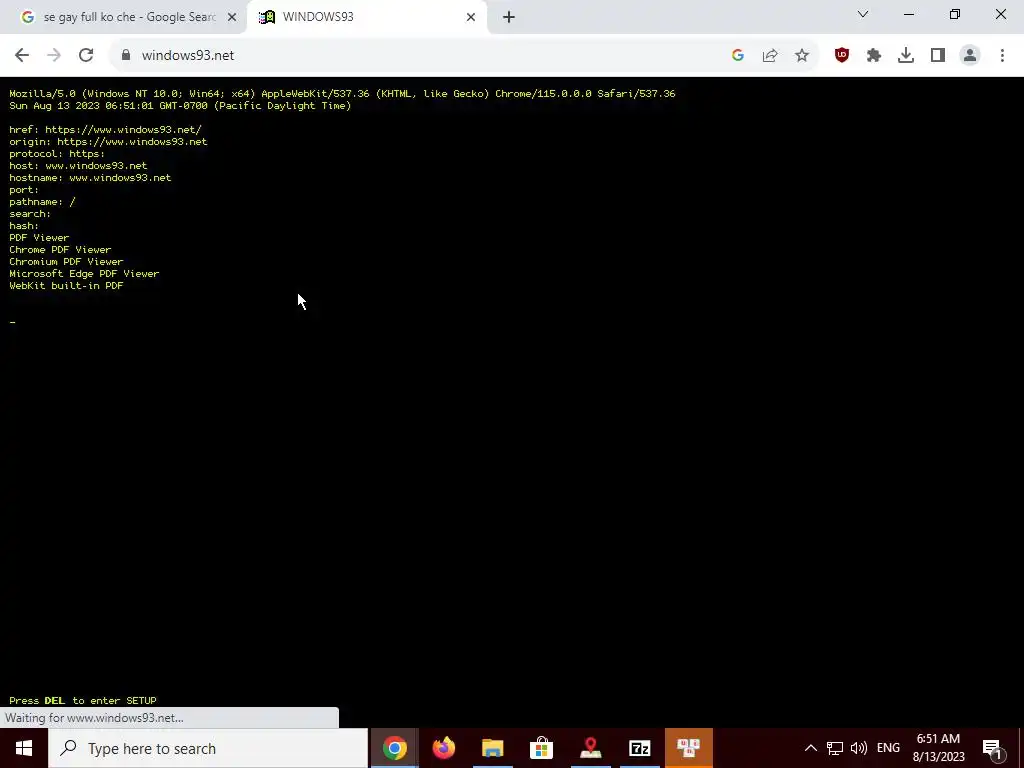1024x768 pixels.
Task: Click the Mozilla/5.0 user agent line
Action: pyautogui.click(x=342, y=93)
